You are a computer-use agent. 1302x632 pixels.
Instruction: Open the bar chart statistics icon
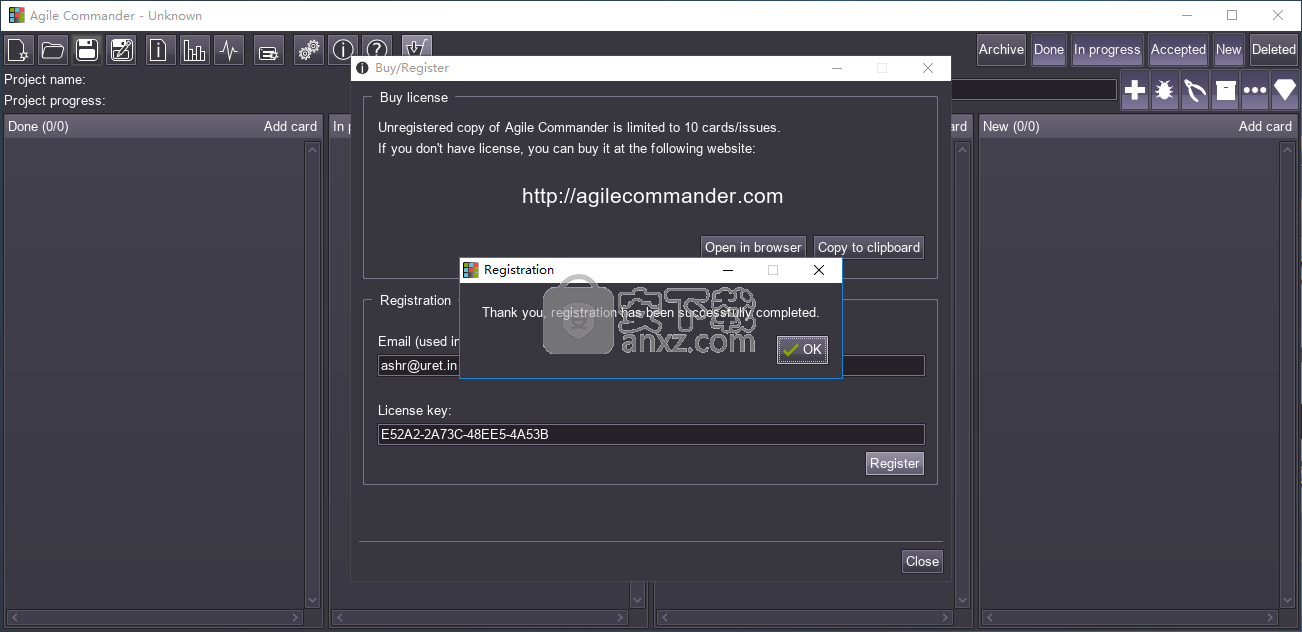[193, 50]
